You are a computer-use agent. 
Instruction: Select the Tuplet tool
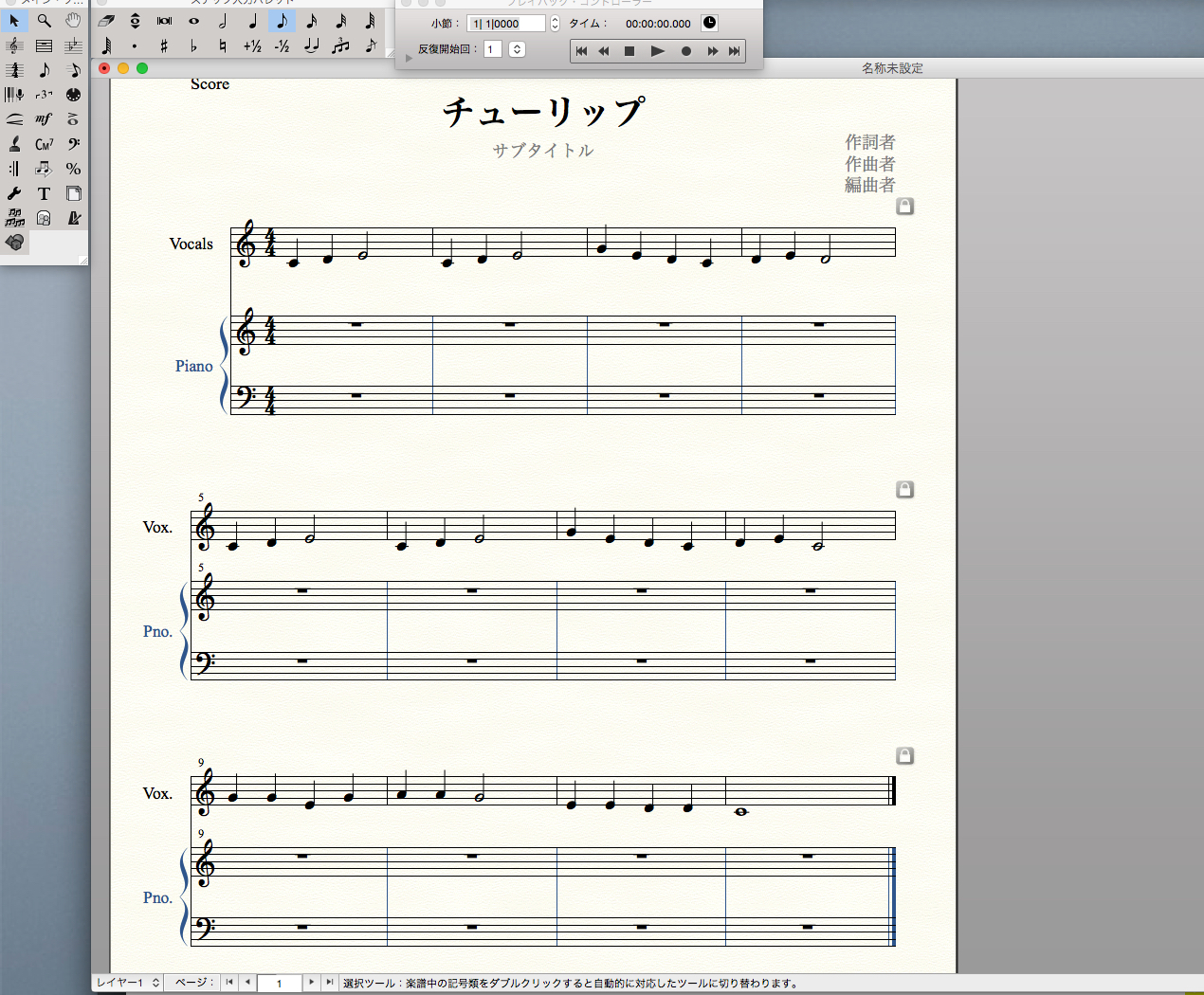click(44, 95)
